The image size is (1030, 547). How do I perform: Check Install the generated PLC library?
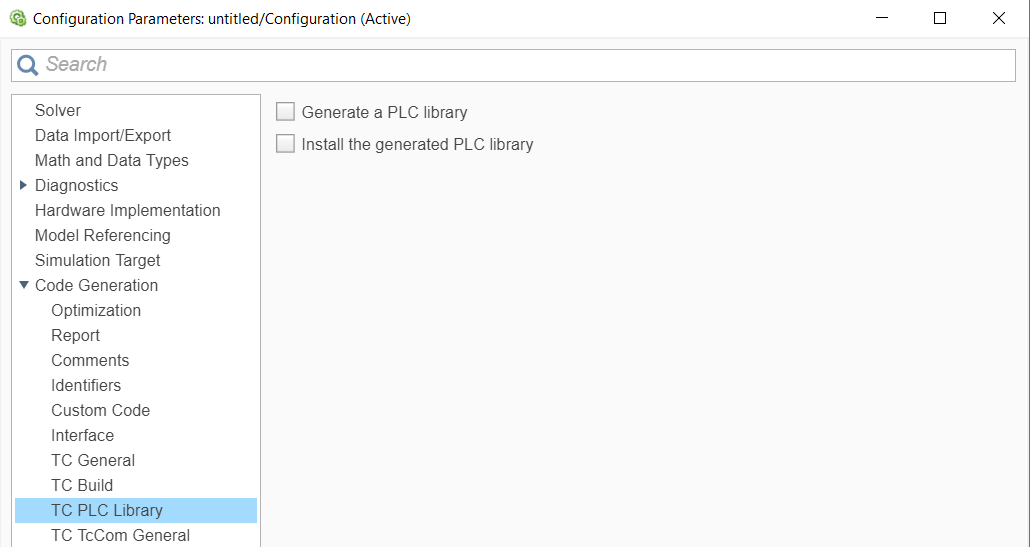pos(285,143)
